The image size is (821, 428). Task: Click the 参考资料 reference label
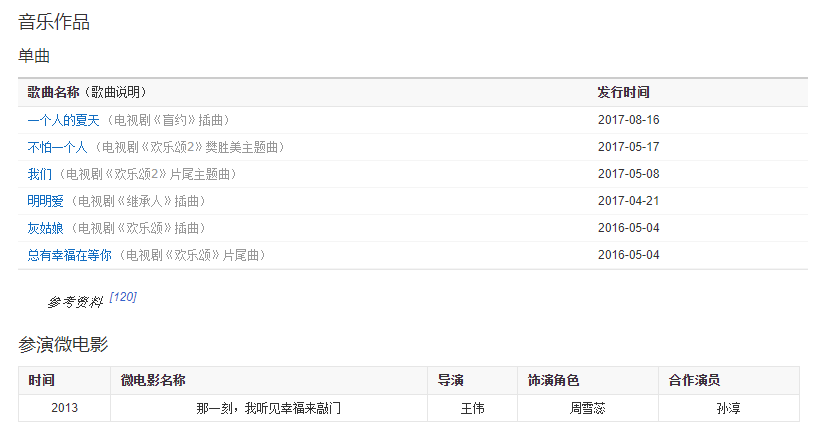tap(75, 301)
